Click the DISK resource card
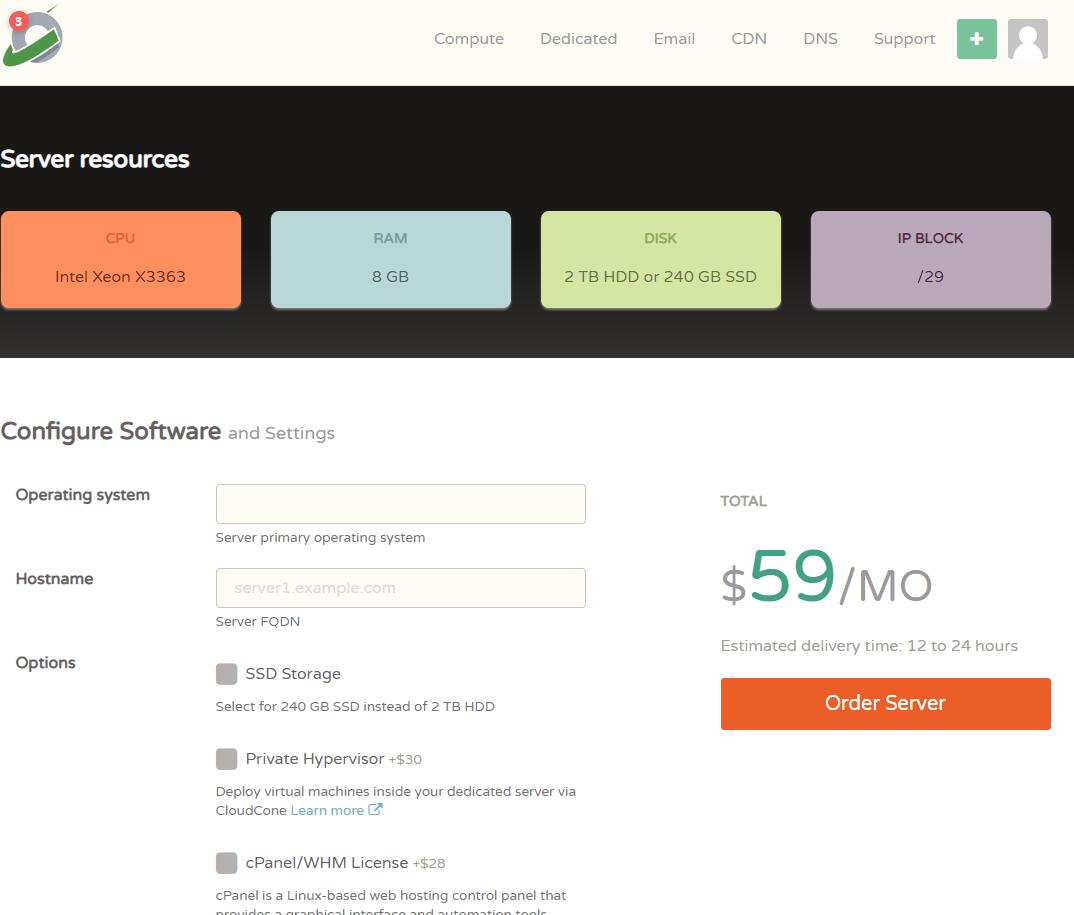 click(660, 260)
